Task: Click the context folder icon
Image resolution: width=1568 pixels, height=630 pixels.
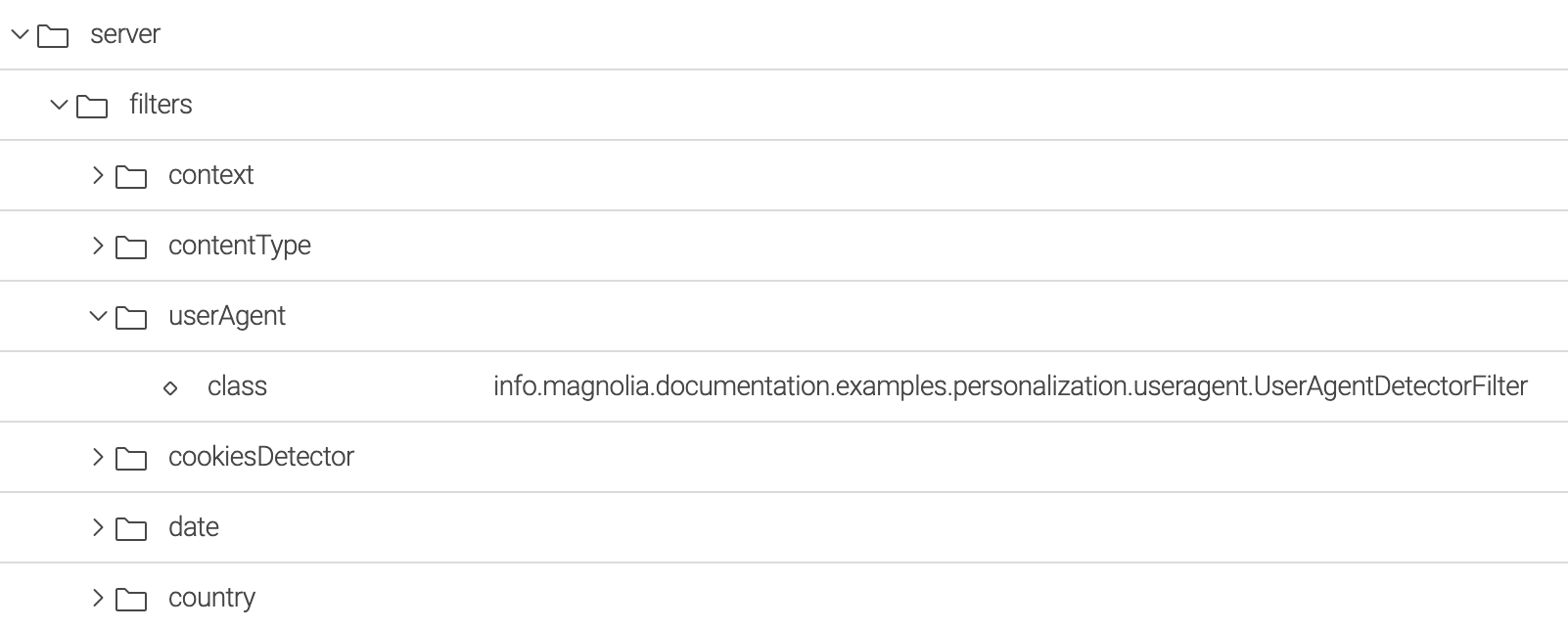Action: (x=131, y=177)
